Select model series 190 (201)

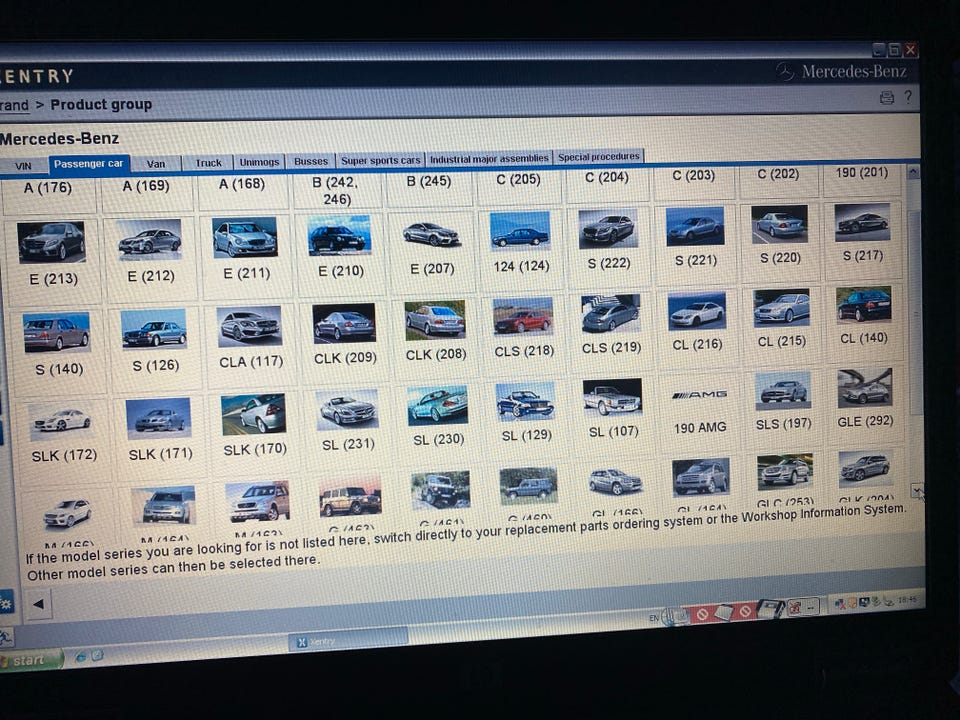(x=861, y=173)
